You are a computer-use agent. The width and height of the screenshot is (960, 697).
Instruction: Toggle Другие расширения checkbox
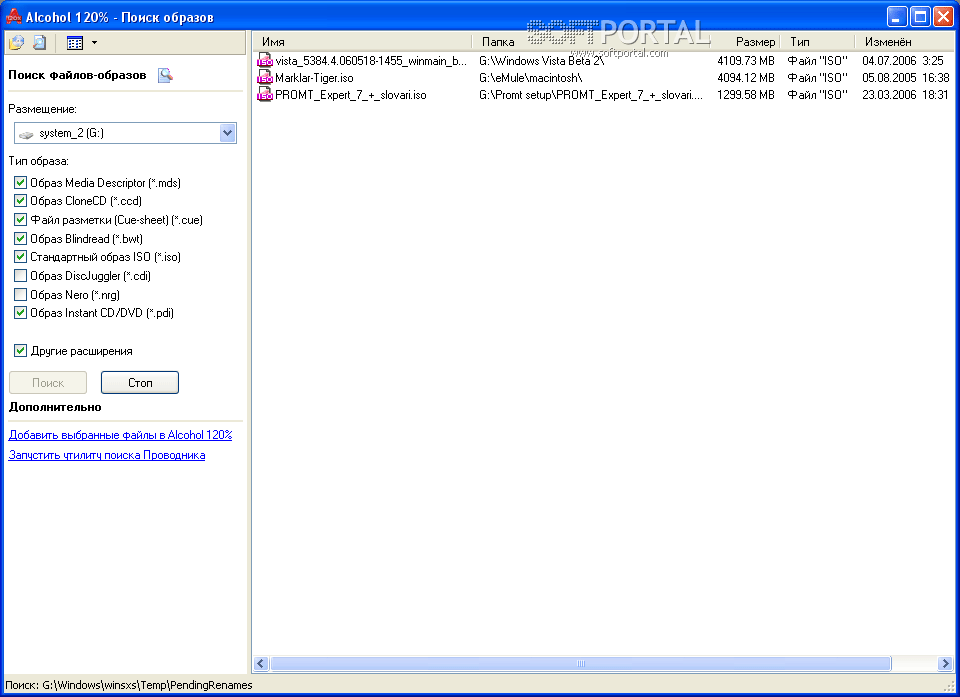(x=20, y=351)
